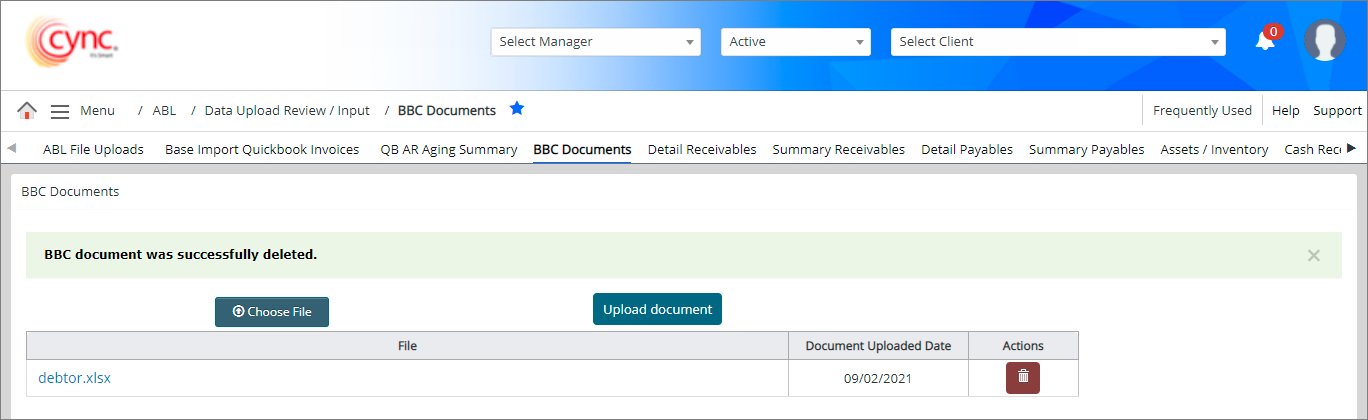Screen dimensions: 1368x420
Task: Go to the Home icon
Action: 27,111
